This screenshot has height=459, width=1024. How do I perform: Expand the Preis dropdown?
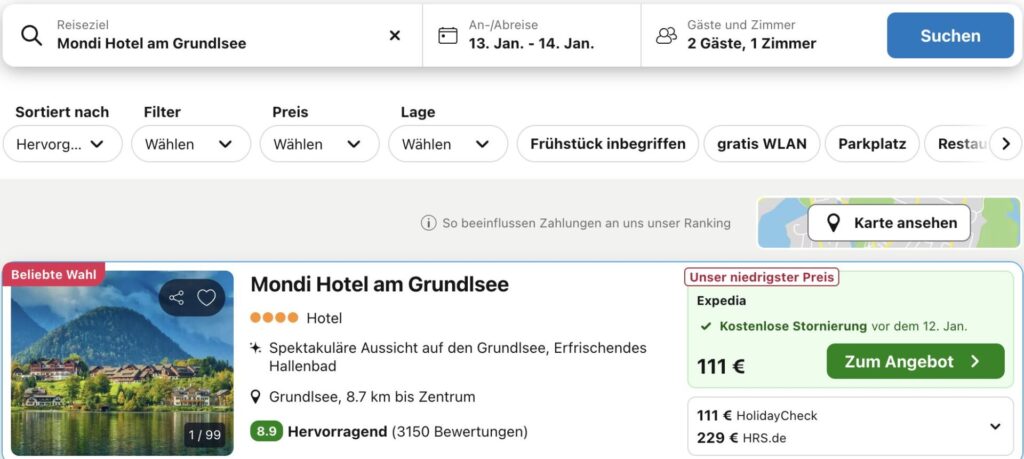(x=319, y=144)
